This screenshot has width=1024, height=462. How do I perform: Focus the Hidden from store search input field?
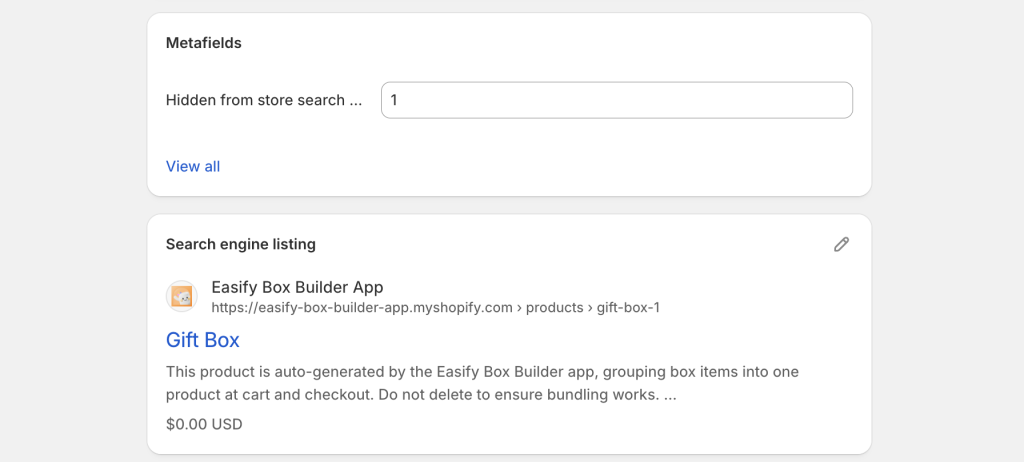[616, 100]
